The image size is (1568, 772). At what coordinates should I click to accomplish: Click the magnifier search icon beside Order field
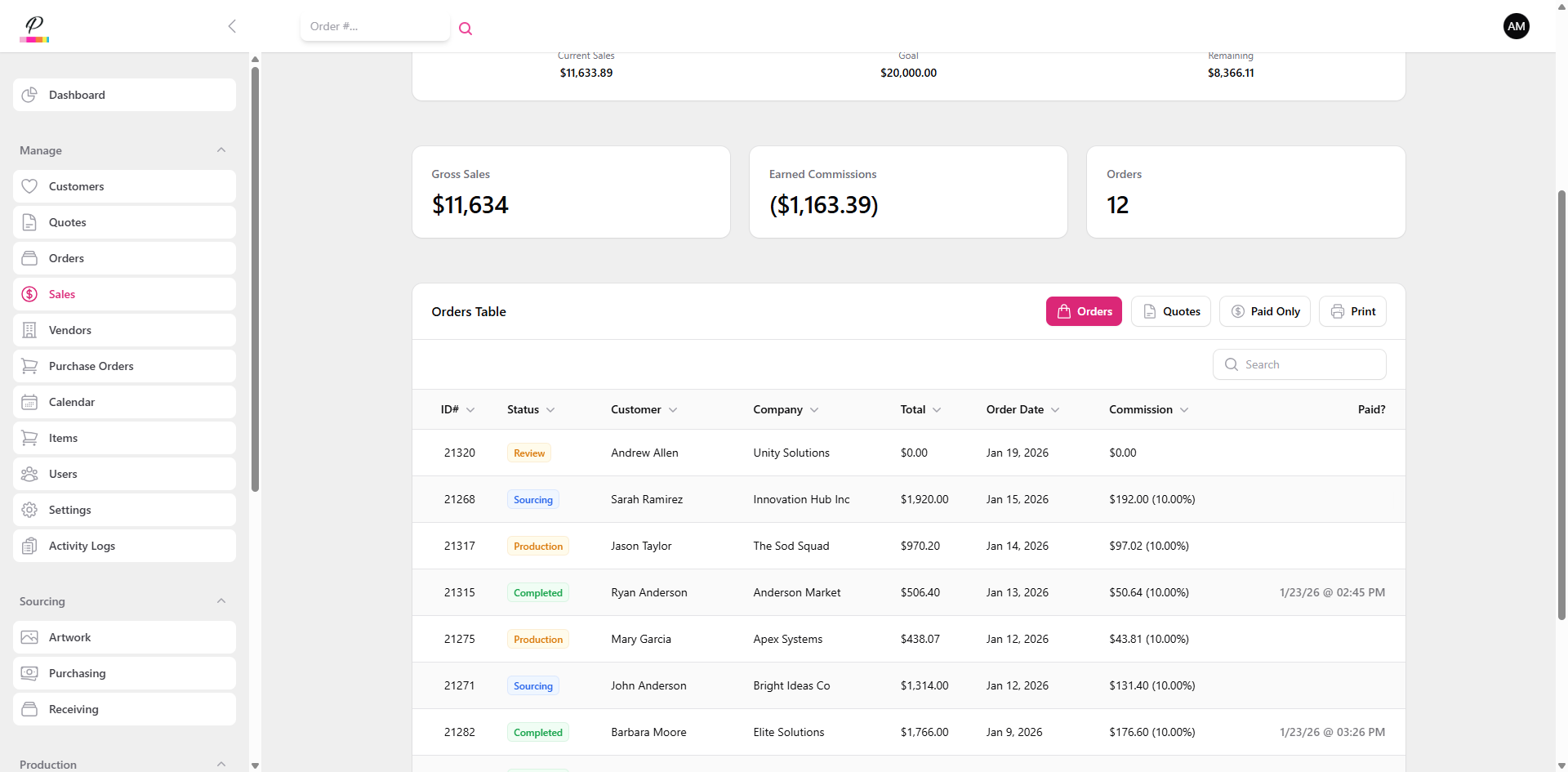point(465,29)
